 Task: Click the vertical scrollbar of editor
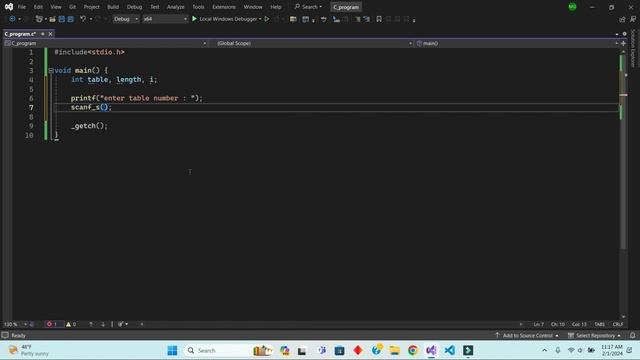point(623,184)
